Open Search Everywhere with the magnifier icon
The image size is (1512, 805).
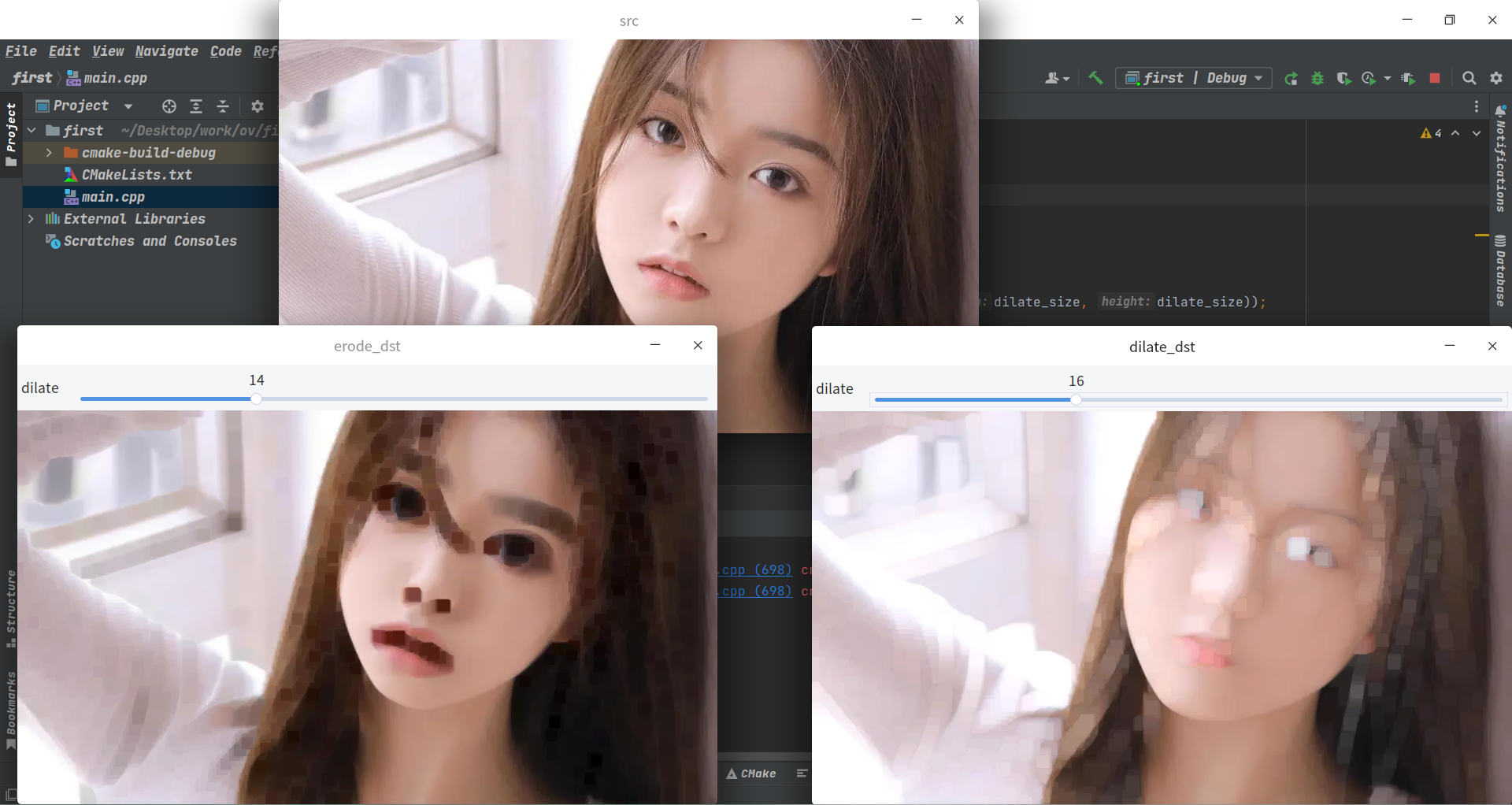point(1469,78)
